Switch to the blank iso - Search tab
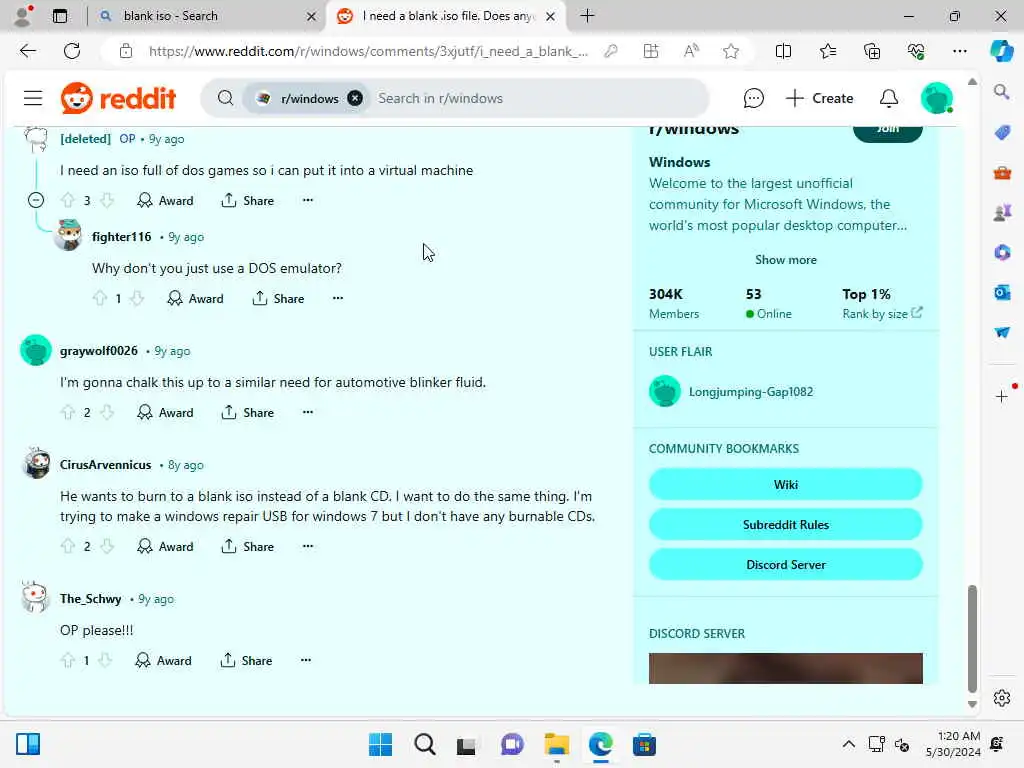This screenshot has width=1024, height=768. pos(207,16)
